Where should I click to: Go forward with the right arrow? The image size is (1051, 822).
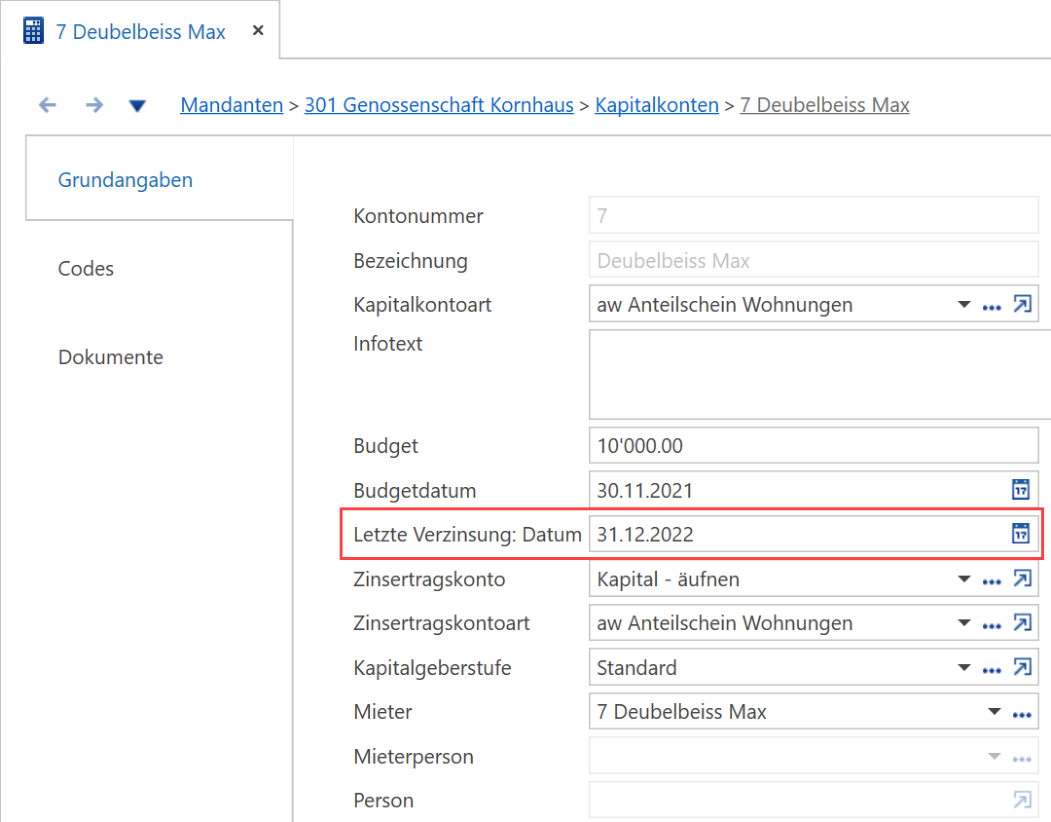pos(95,105)
